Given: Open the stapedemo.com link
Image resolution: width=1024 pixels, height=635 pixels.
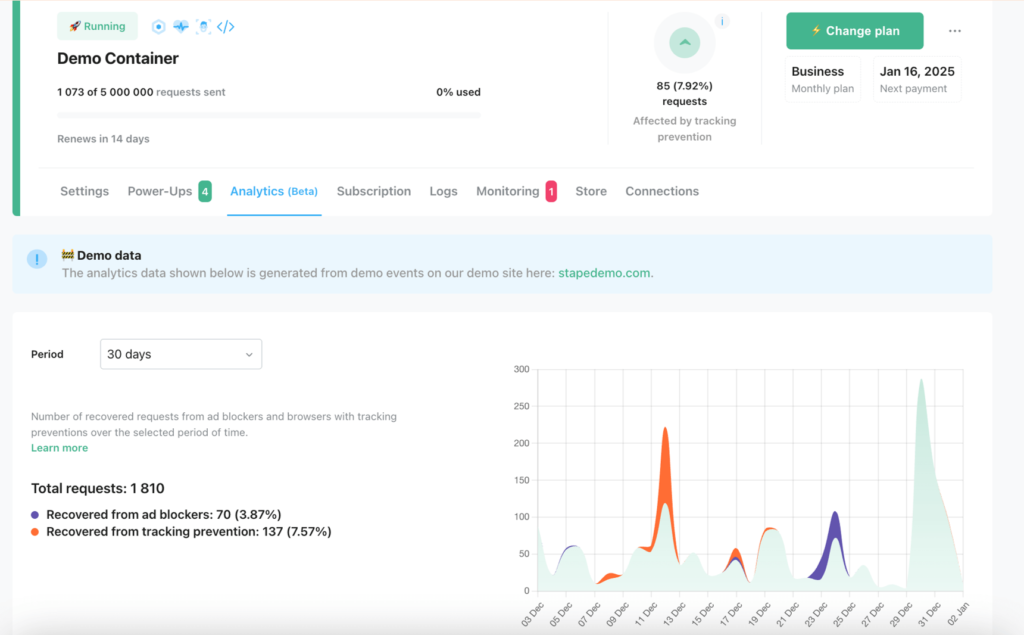Looking at the screenshot, I should 605,272.
